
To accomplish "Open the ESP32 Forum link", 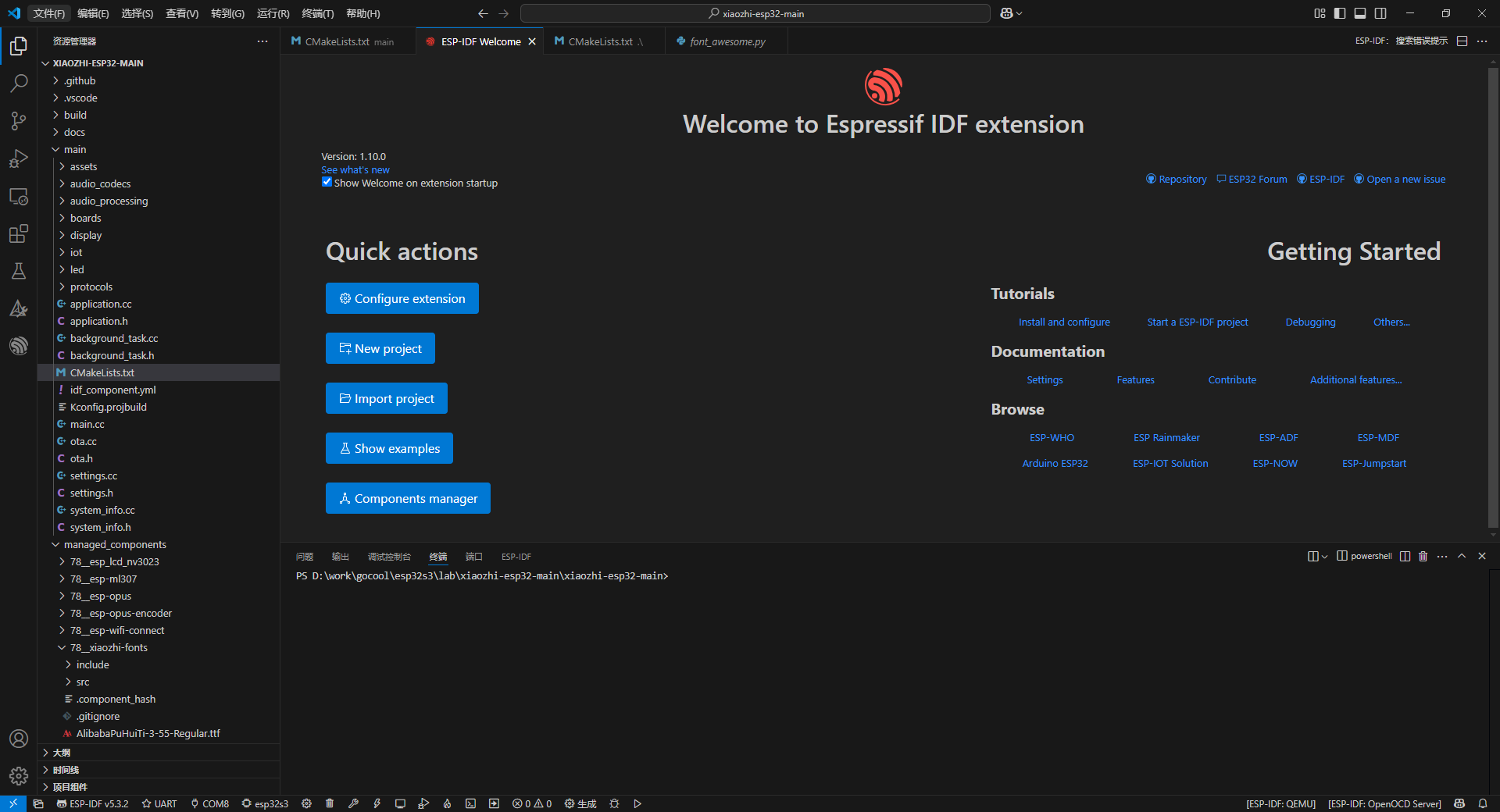I will (1252, 179).
